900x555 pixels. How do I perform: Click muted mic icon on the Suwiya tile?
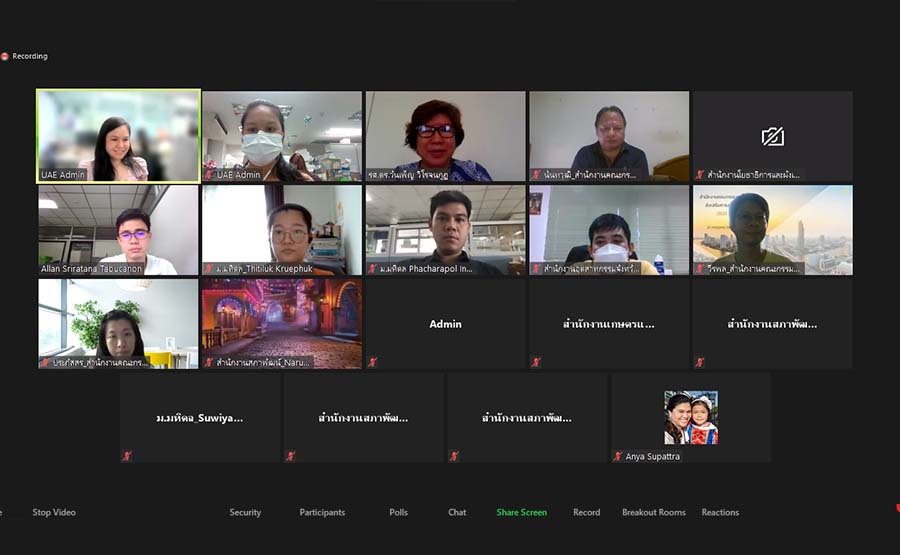tap(127, 456)
